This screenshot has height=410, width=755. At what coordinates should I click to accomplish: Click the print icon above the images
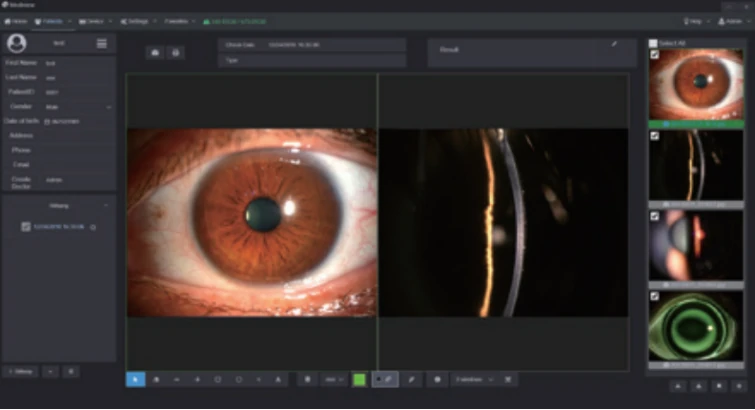[176, 52]
